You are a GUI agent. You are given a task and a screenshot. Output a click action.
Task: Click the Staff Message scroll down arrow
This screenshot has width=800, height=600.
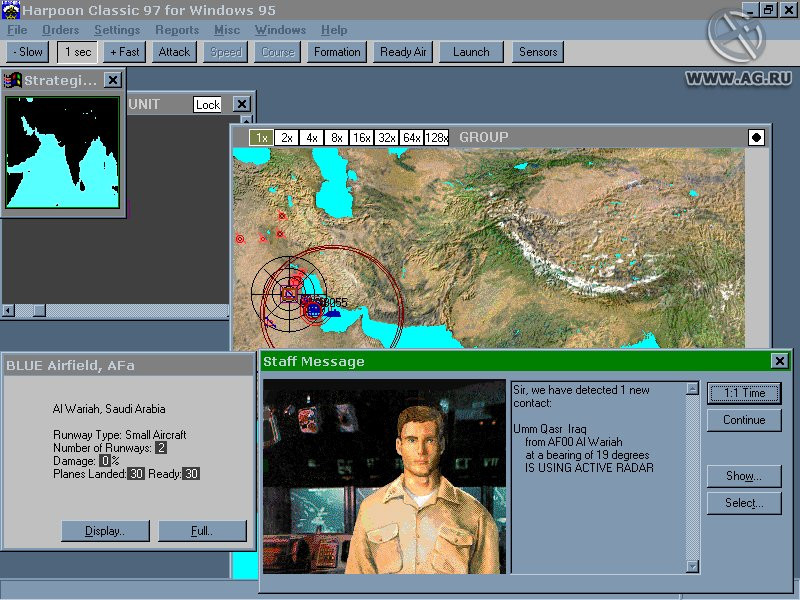click(x=692, y=566)
